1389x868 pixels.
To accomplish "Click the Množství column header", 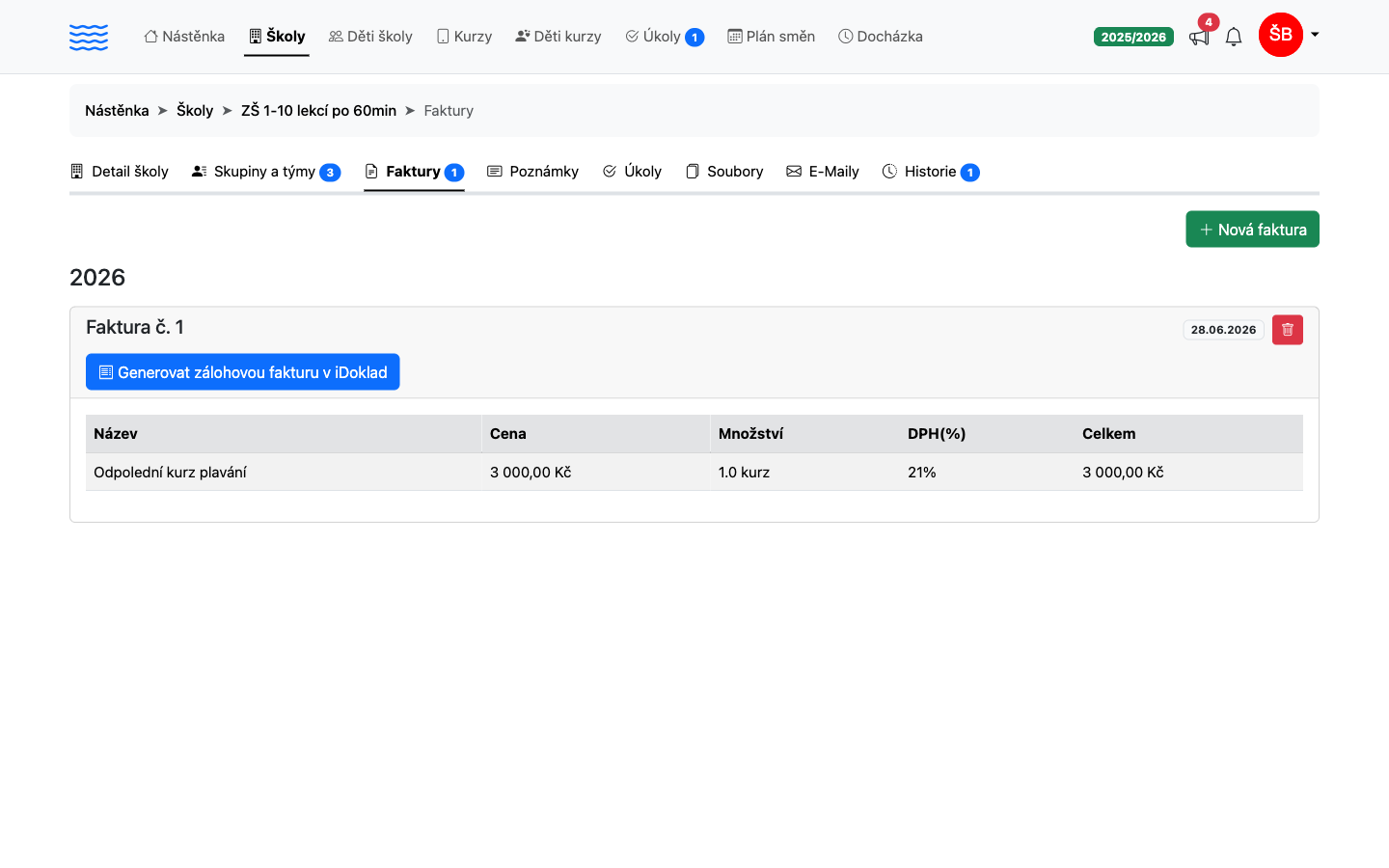I will point(750,434).
